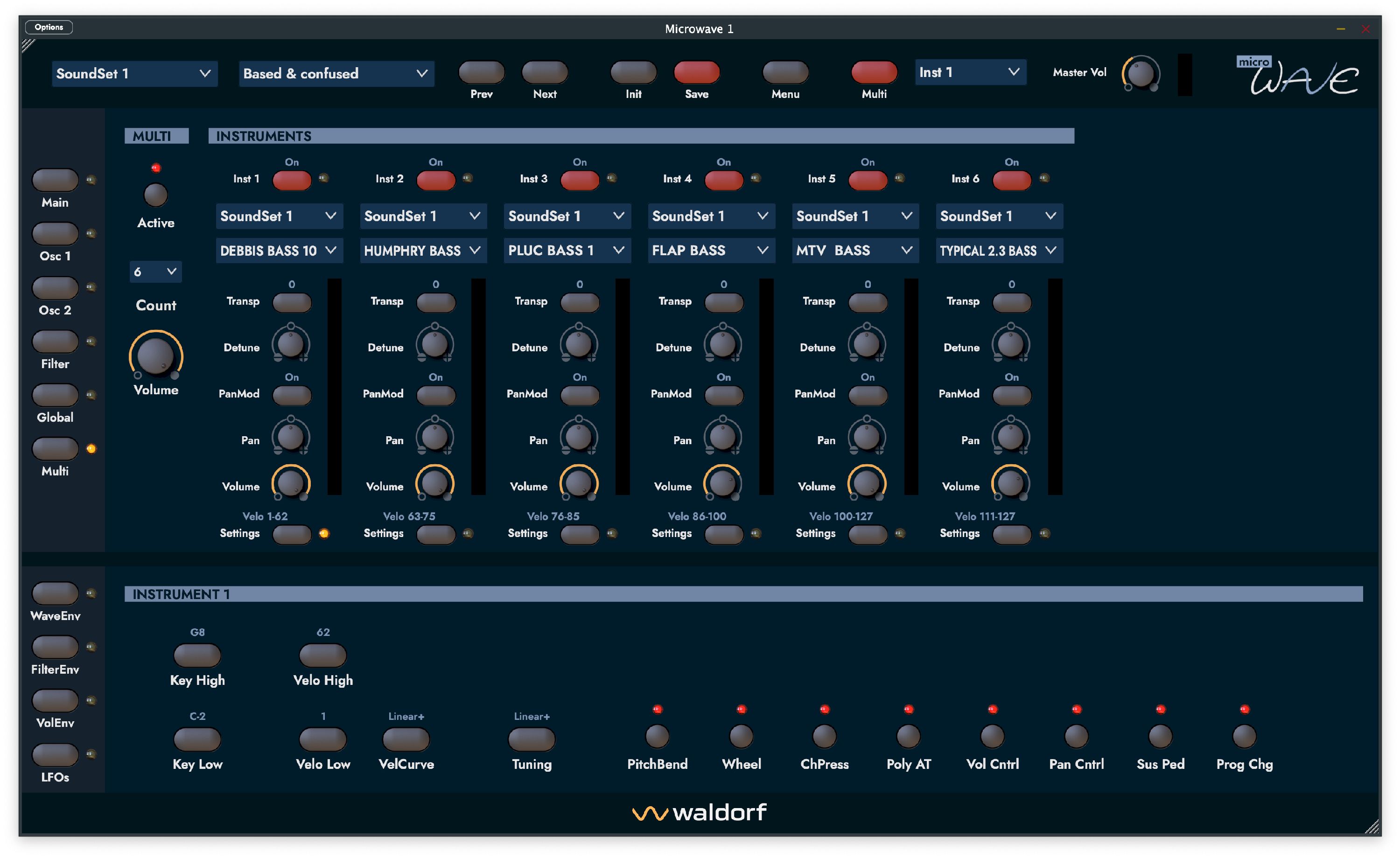Open the WaveEnv section
Viewport: 1400px width, 858px height.
(55, 593)
